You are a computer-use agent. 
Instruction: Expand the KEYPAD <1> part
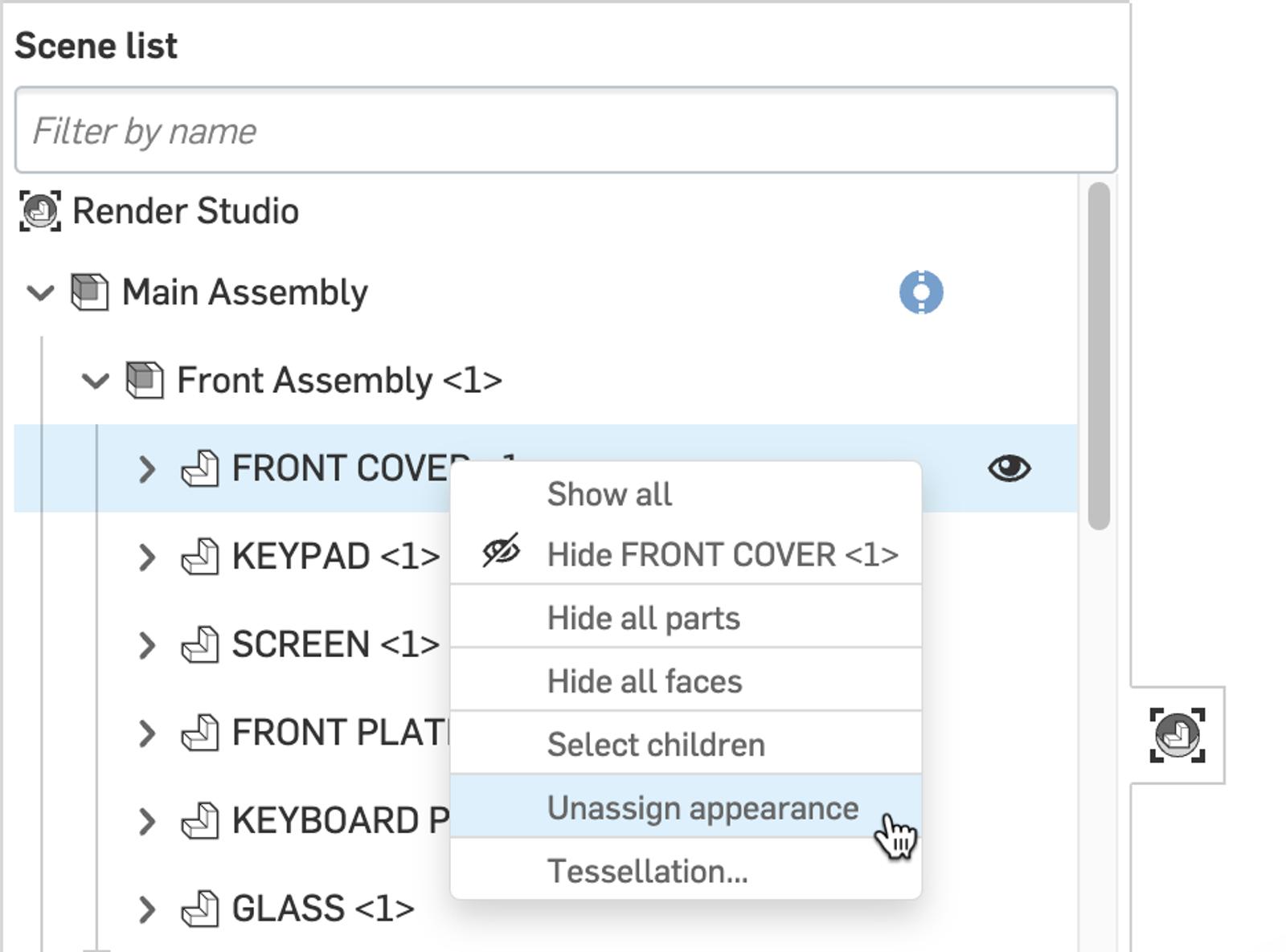pos(146,557)
